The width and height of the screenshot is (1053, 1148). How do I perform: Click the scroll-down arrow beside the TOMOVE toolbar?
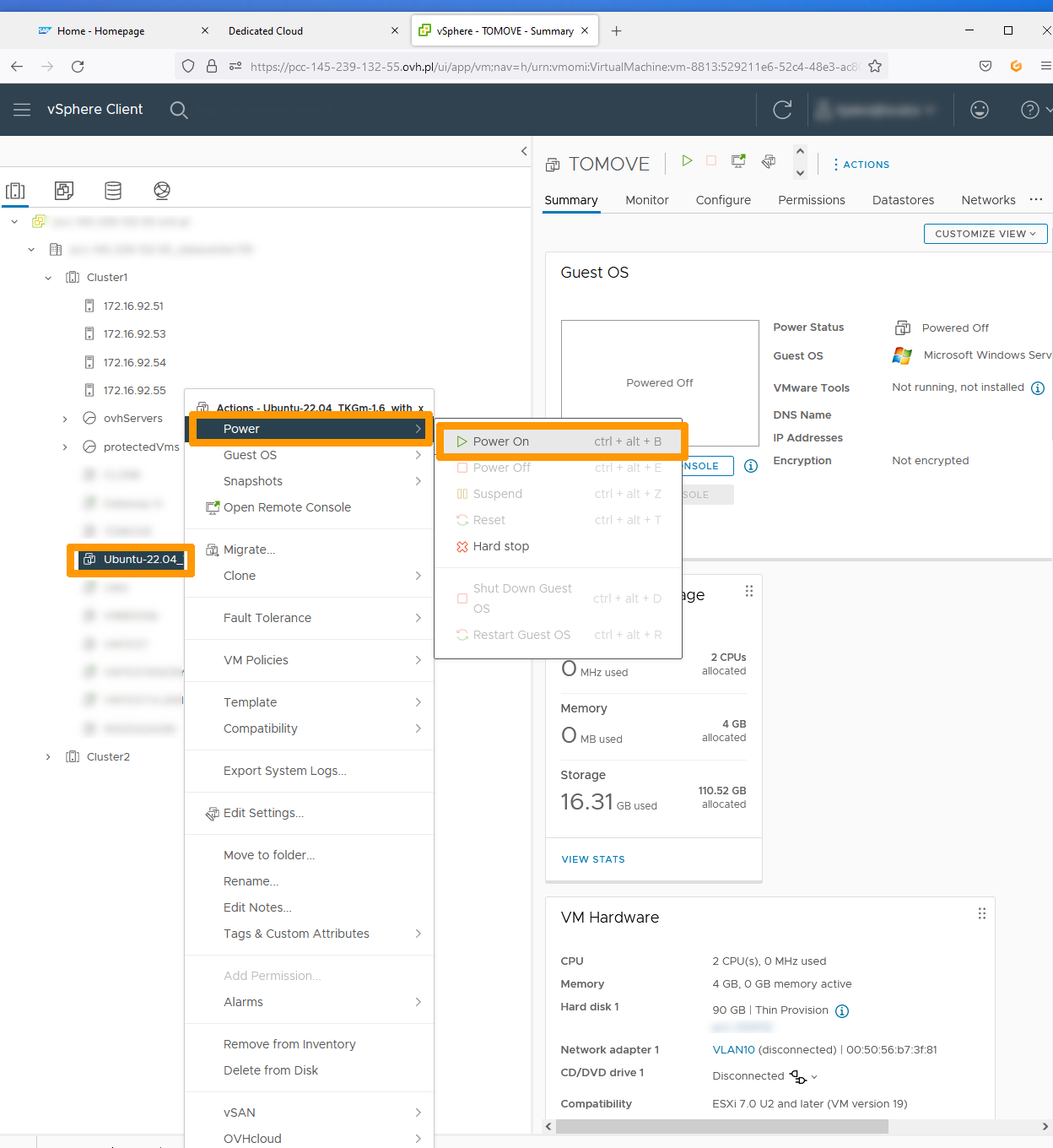[801, 173]
